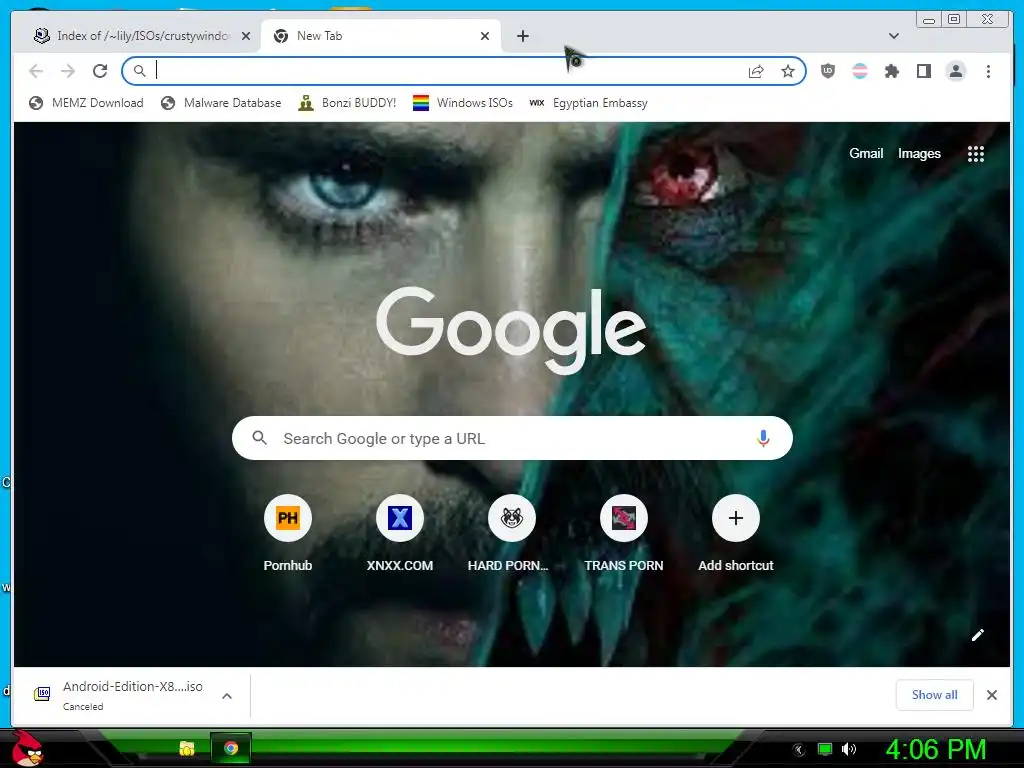1024x768 pixels.
Task: Go back with the back arrow
Action: [36, 71]
